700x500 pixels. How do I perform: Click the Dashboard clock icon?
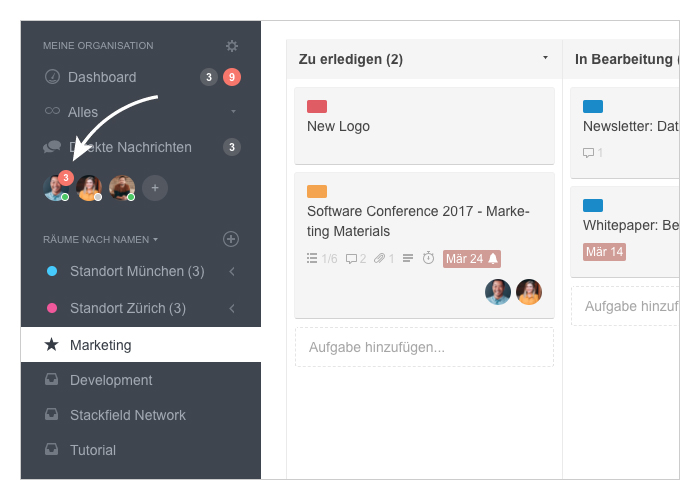52,77
